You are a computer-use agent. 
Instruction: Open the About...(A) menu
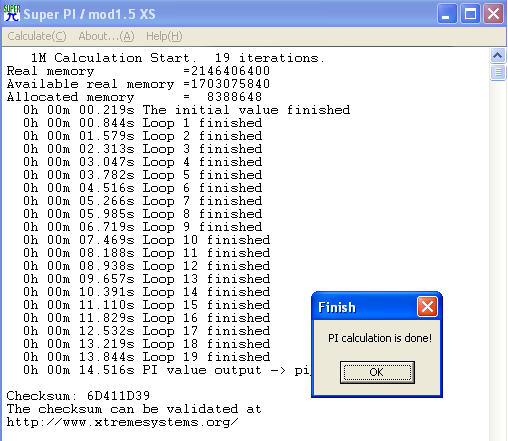point(106,36)
